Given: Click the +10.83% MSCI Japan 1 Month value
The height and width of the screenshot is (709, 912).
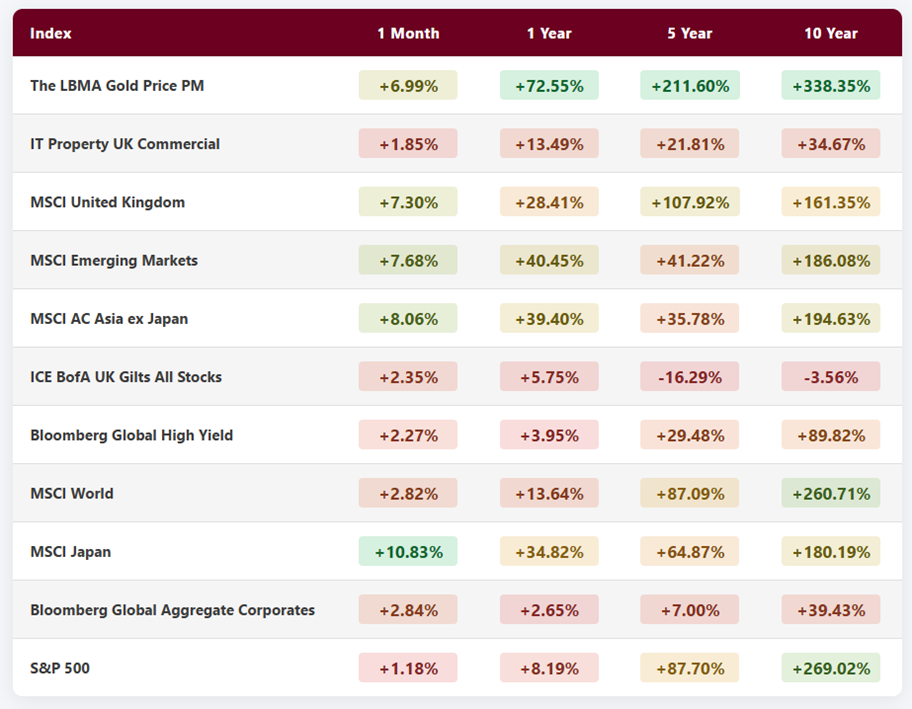Looking at the screenshot, I should pyautogui.click(x=408, y=551).
